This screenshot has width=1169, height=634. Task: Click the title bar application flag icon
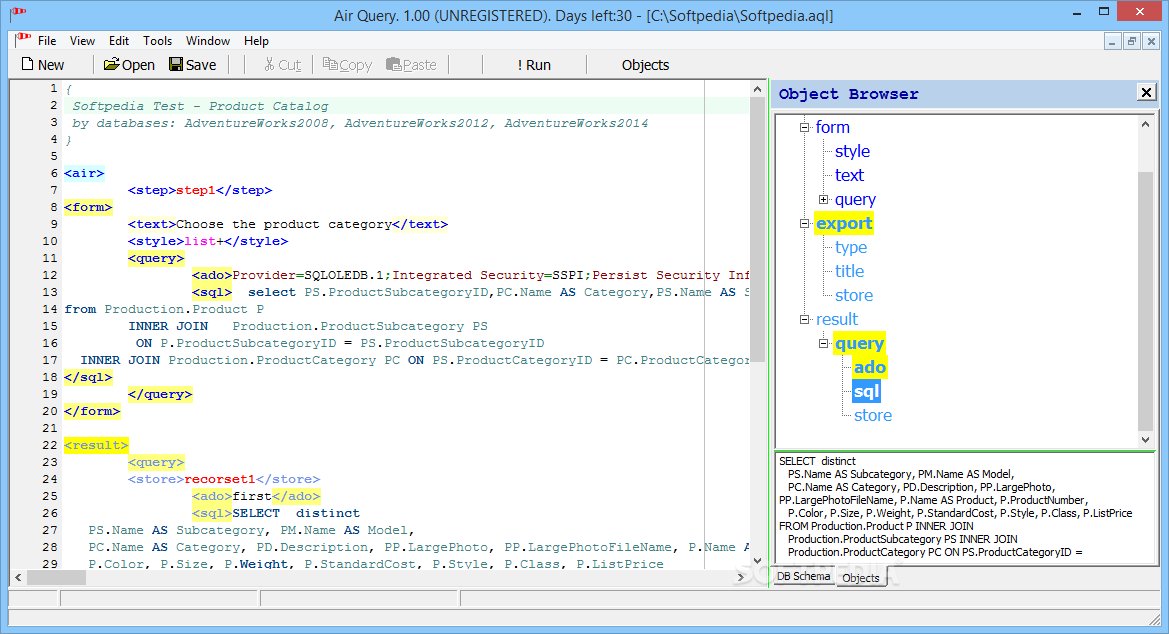click(18, 13)
